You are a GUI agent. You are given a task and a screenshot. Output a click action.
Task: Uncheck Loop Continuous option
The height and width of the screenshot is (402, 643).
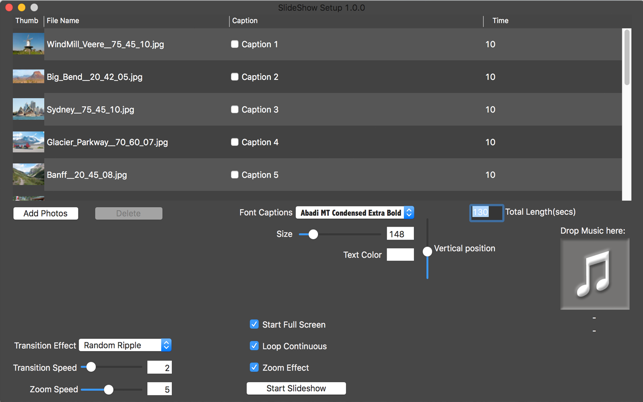pos(254,345)
